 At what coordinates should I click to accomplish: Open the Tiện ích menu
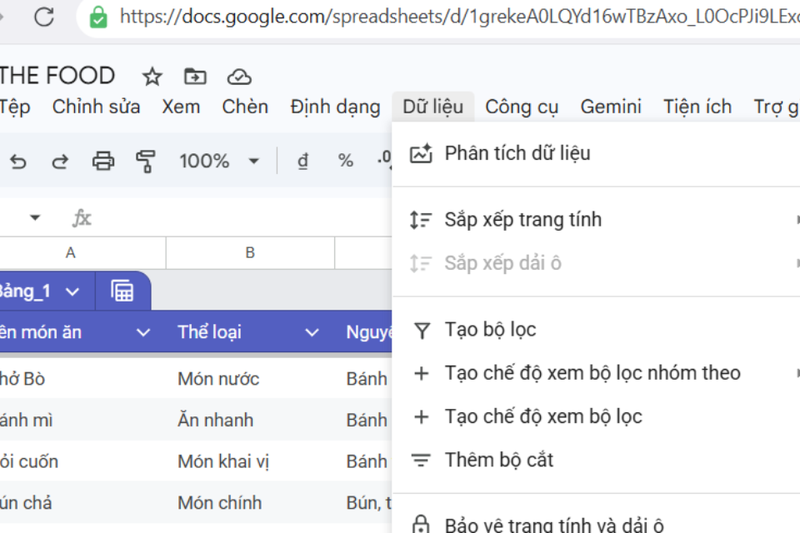click(697, 107)
